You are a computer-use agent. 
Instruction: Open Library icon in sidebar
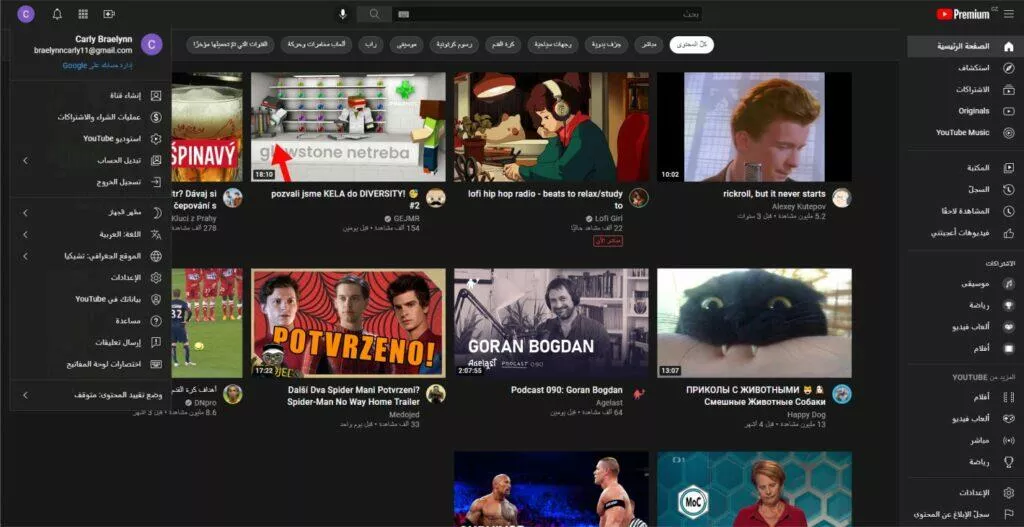[1009, 168]
